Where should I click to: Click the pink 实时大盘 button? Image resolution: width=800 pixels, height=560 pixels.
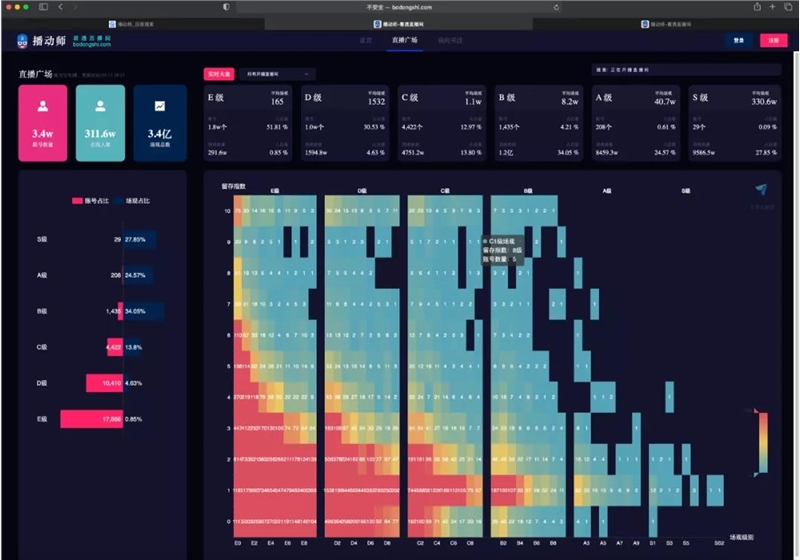pos(218,73)
